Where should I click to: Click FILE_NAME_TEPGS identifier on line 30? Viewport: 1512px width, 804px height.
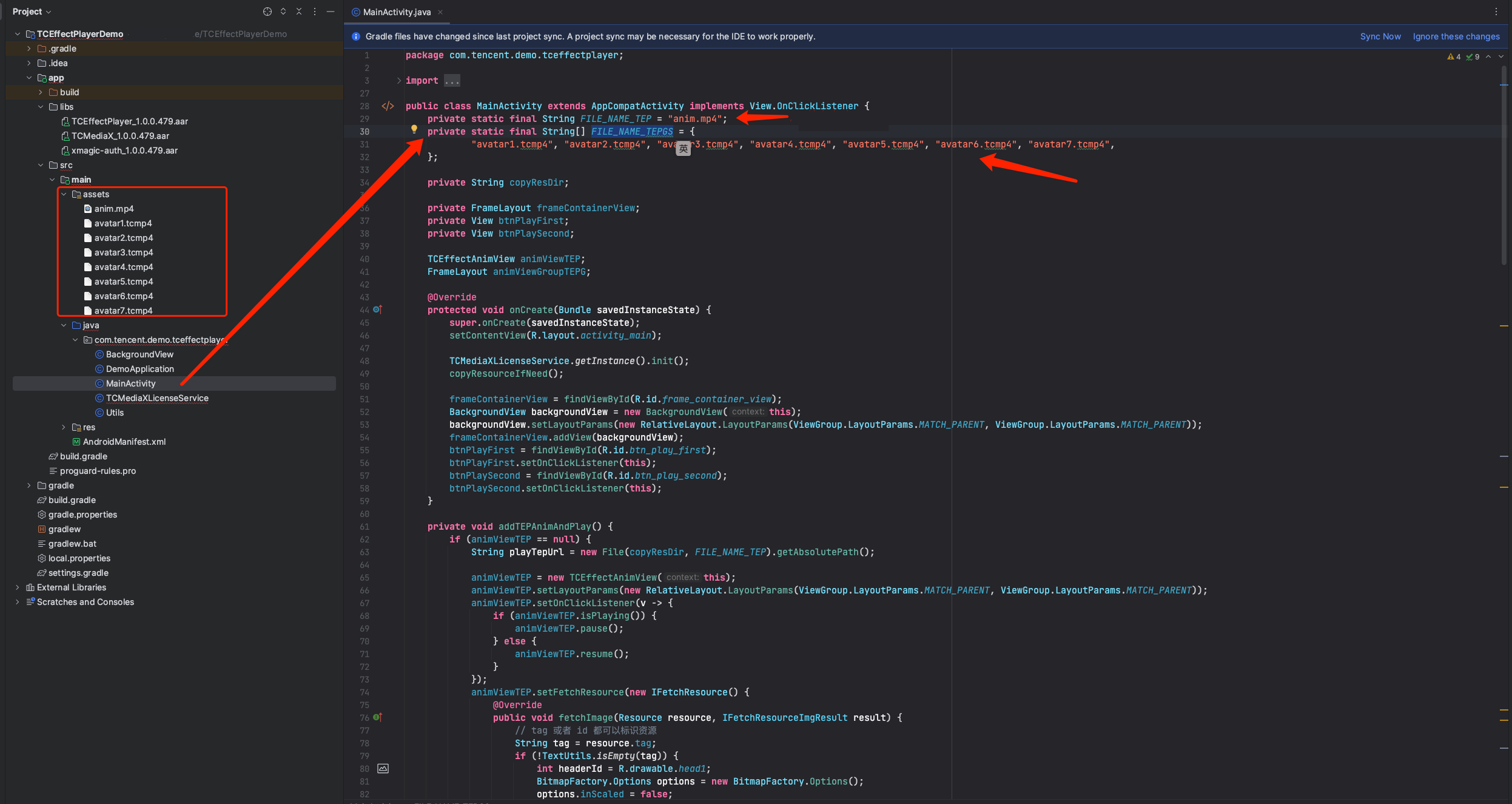[632, 132]
